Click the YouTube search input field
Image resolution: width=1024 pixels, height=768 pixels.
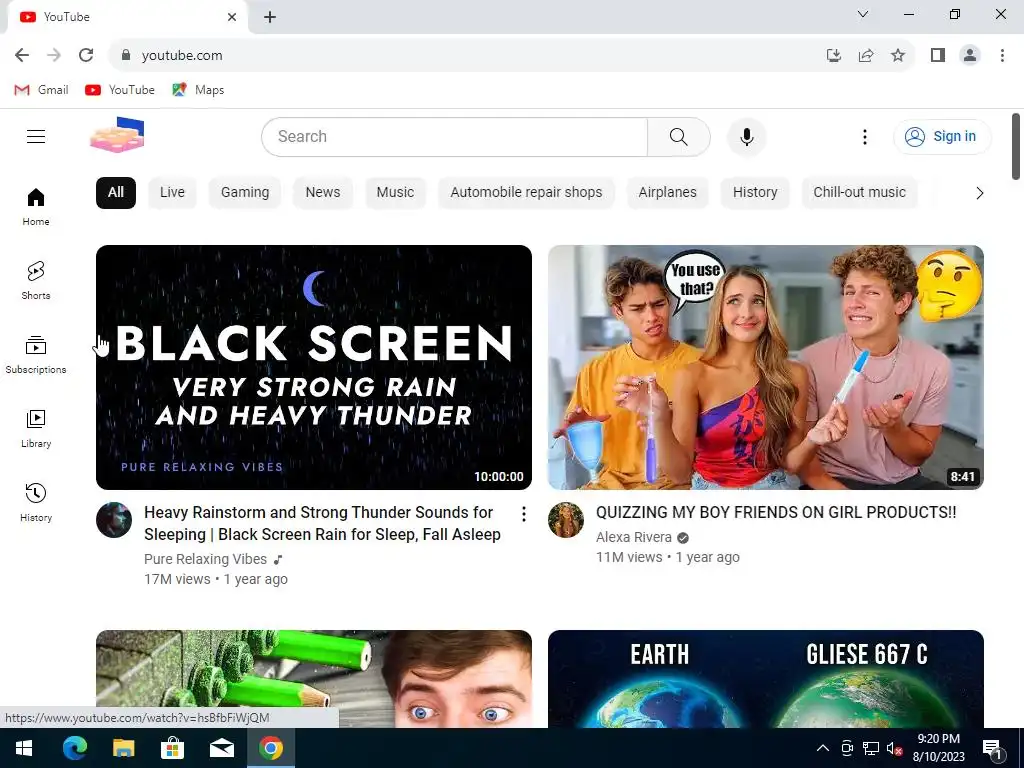[455, 137]
